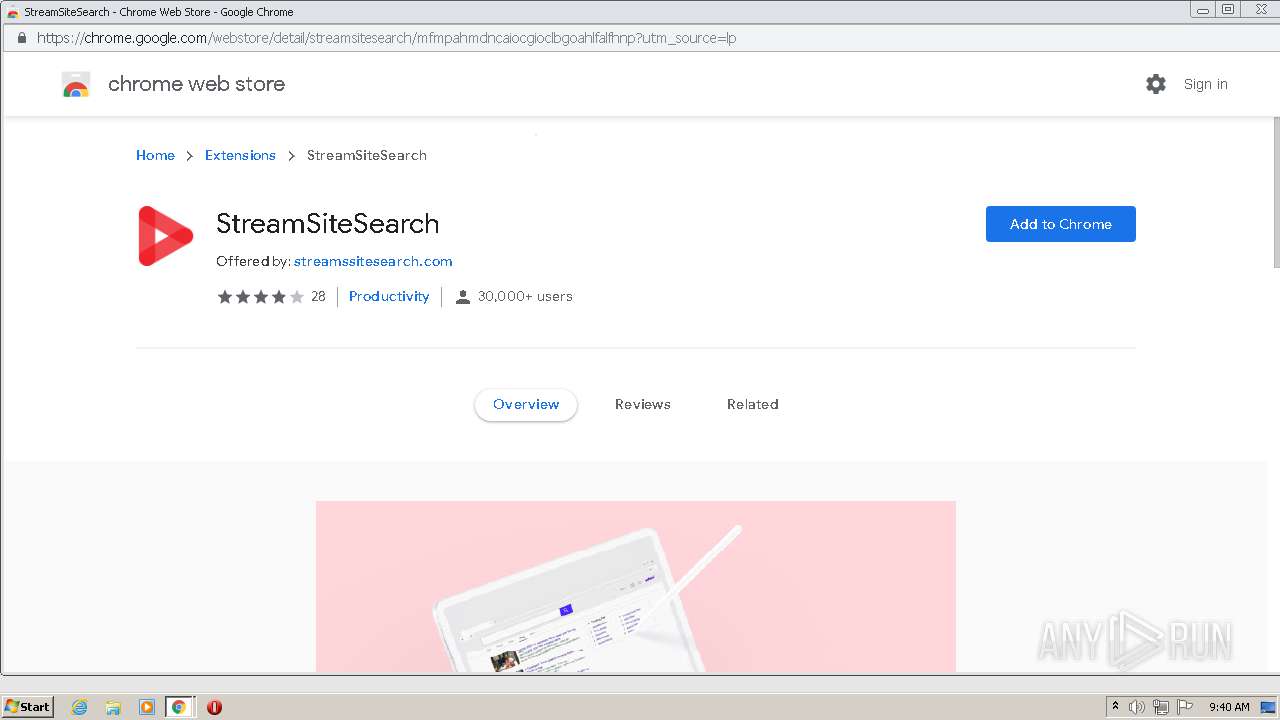Click the StreamSiteSearch red play logo
Image resolution: width=1280 pixels, height=720 pixels.
pyautogui.click(x=165, y=236)
